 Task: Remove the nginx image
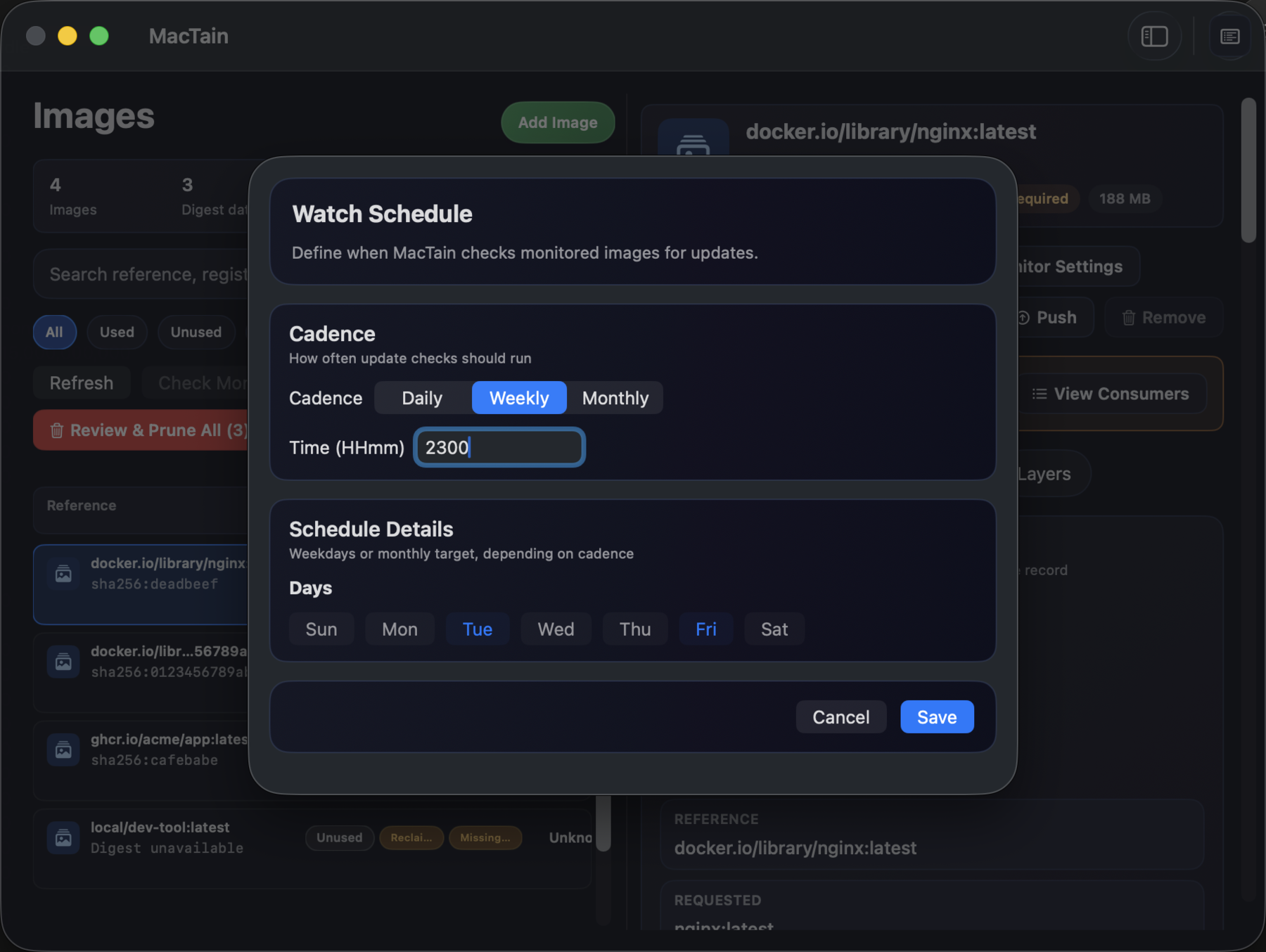click(x=1163, y=317)
